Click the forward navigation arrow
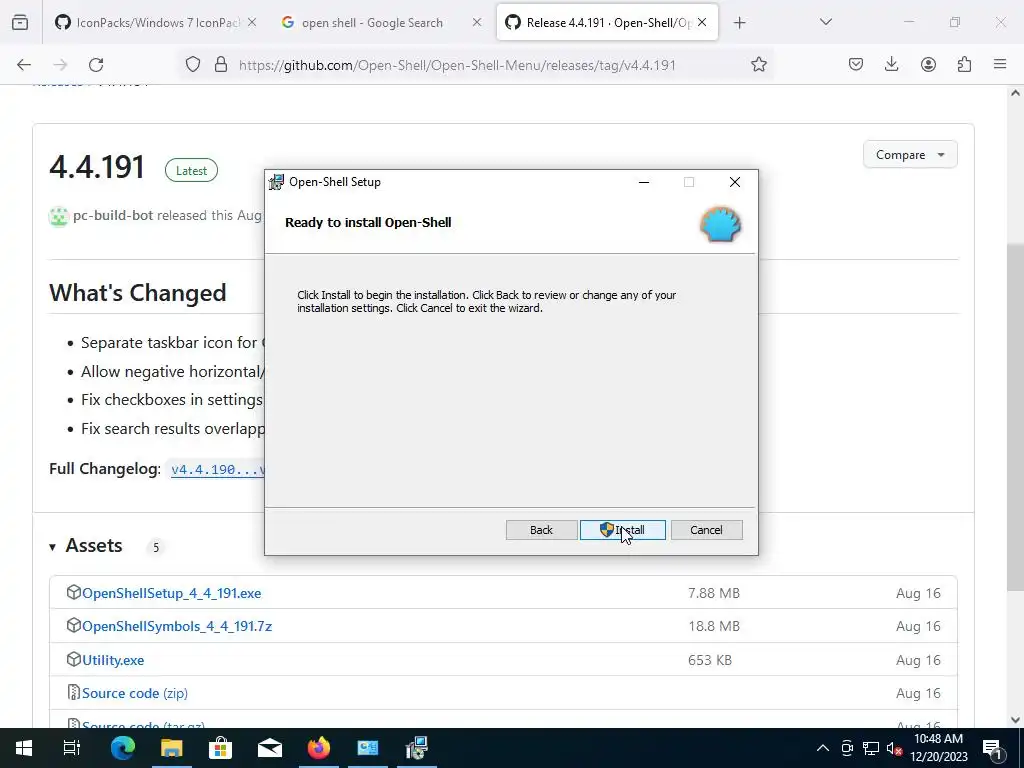The width and height of the screenshot is (1024, 768). click(60, 65)
